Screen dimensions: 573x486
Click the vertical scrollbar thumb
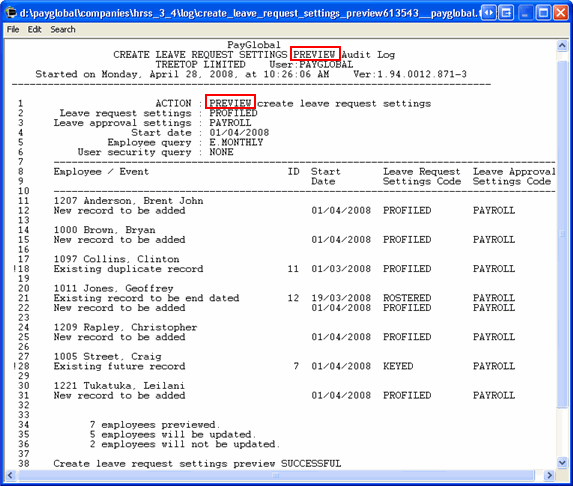pyautogui.click(x=562, y=234)
